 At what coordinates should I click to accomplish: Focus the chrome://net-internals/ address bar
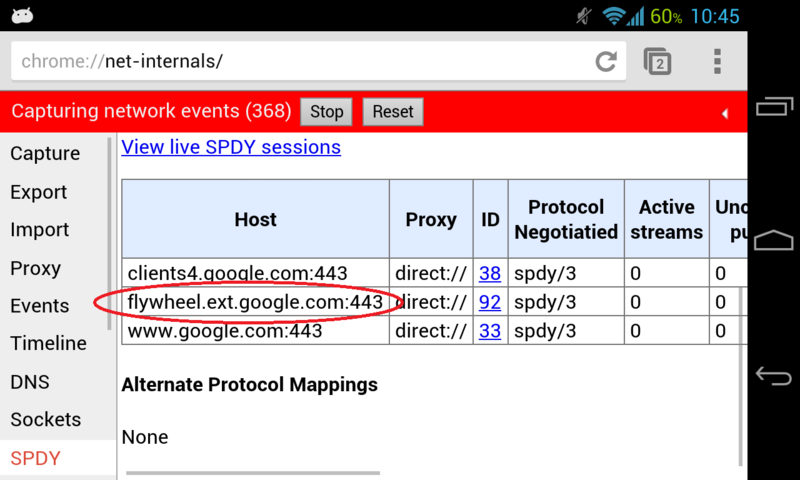[318, 61]
